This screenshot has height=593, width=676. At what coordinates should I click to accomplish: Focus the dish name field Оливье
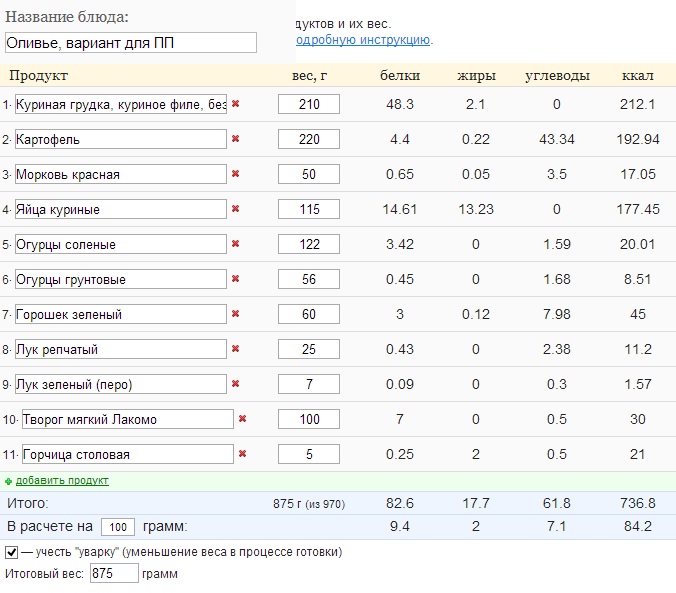click(131, 43)
